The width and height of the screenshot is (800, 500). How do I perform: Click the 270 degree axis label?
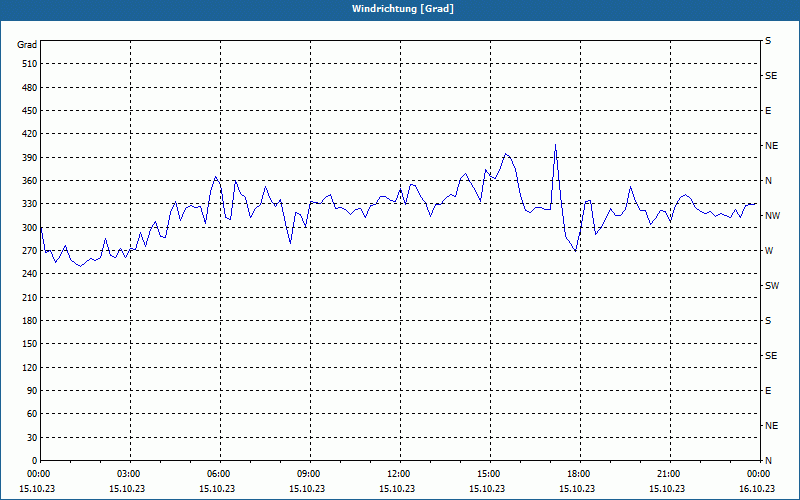[30, 251]
